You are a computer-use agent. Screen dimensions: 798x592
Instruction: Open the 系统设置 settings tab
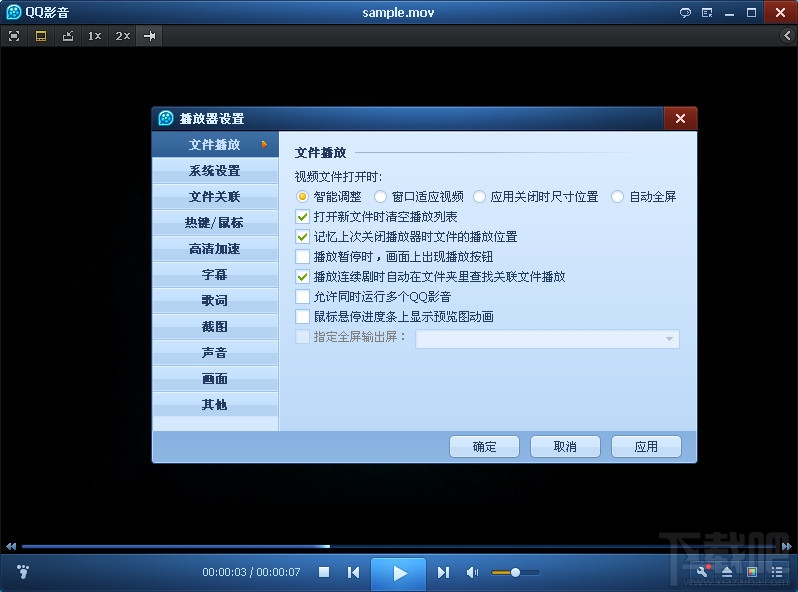[x=215, y=171]
